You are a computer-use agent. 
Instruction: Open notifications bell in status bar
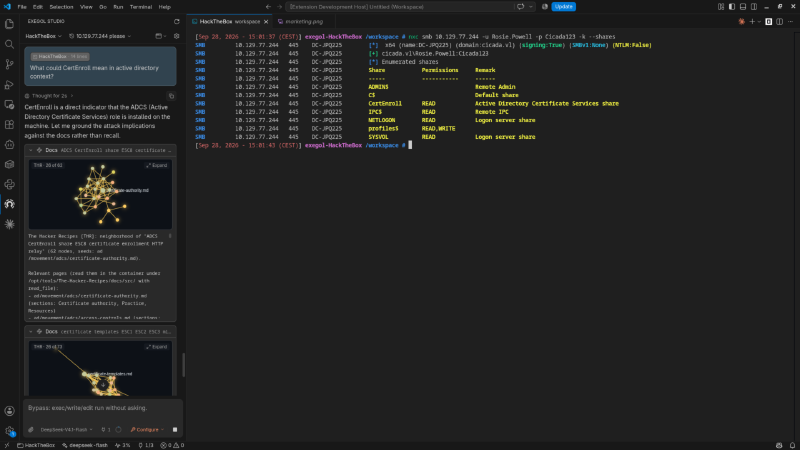point(792,445)
